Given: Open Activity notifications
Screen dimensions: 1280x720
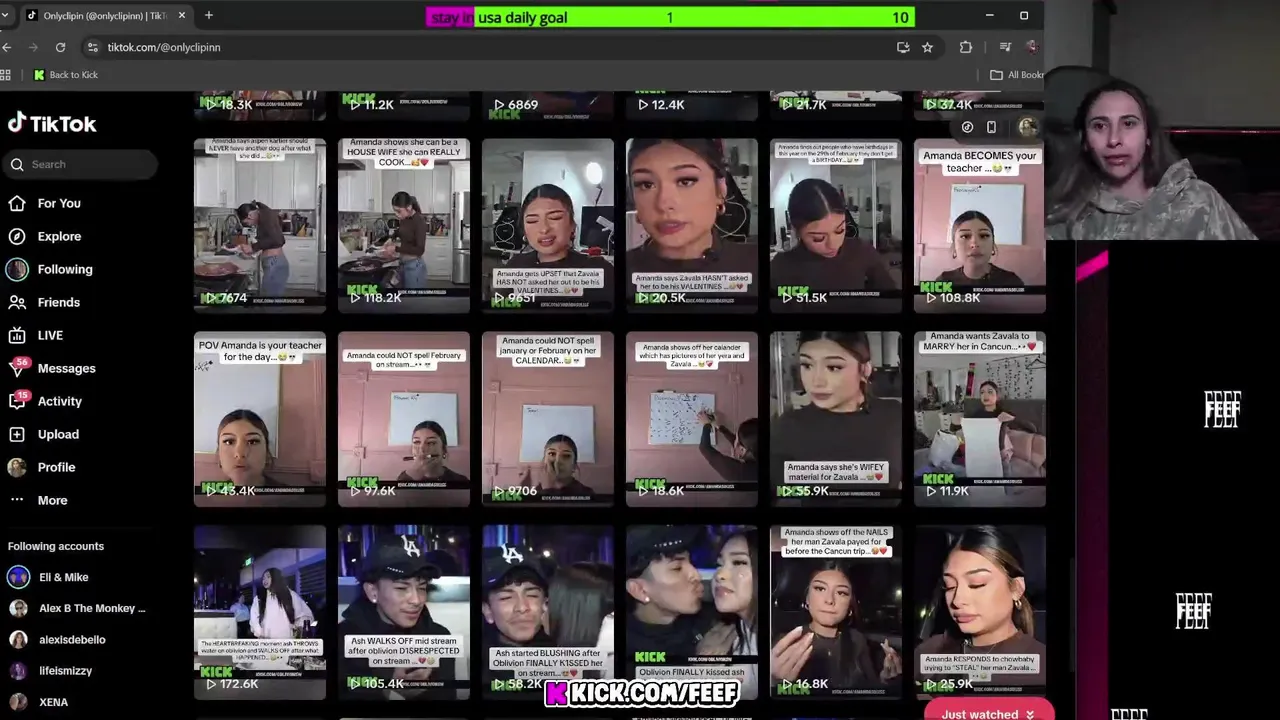Looking at the screenshot, I should (59, 401).
